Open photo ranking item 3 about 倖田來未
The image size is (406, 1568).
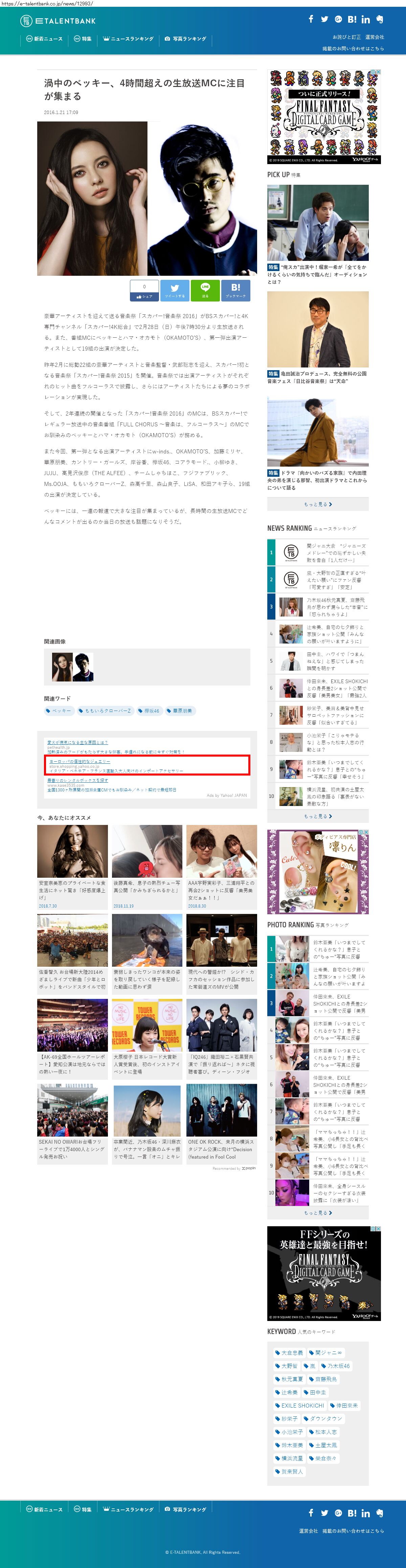click(318, 1003)
